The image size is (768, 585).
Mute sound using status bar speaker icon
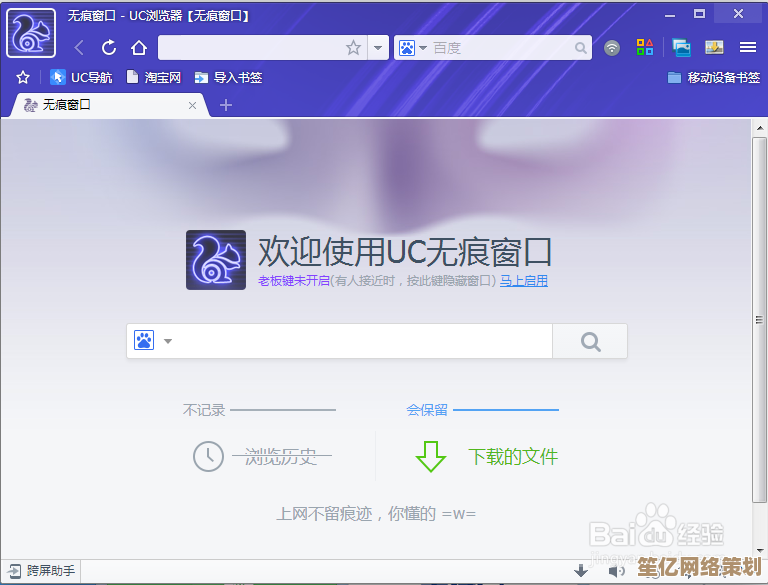click(x=616, y=571)
